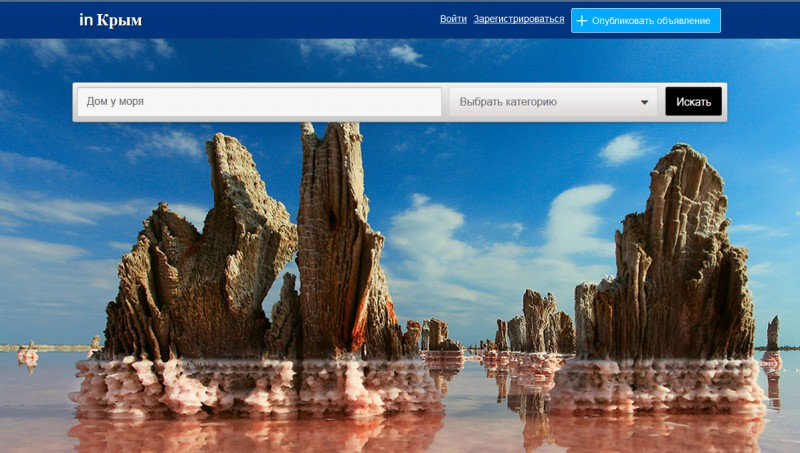Click the black Искать search button

pos(693,102)
